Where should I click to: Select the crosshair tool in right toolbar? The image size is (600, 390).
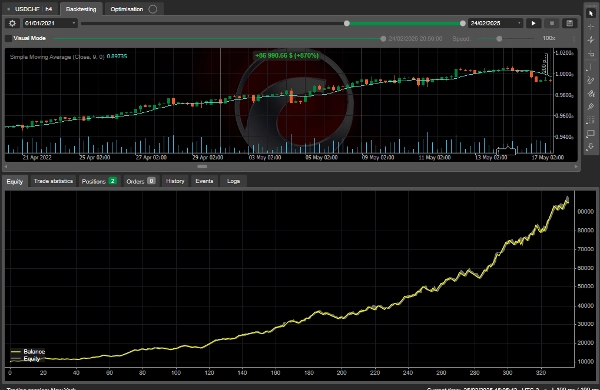[591, 26]
